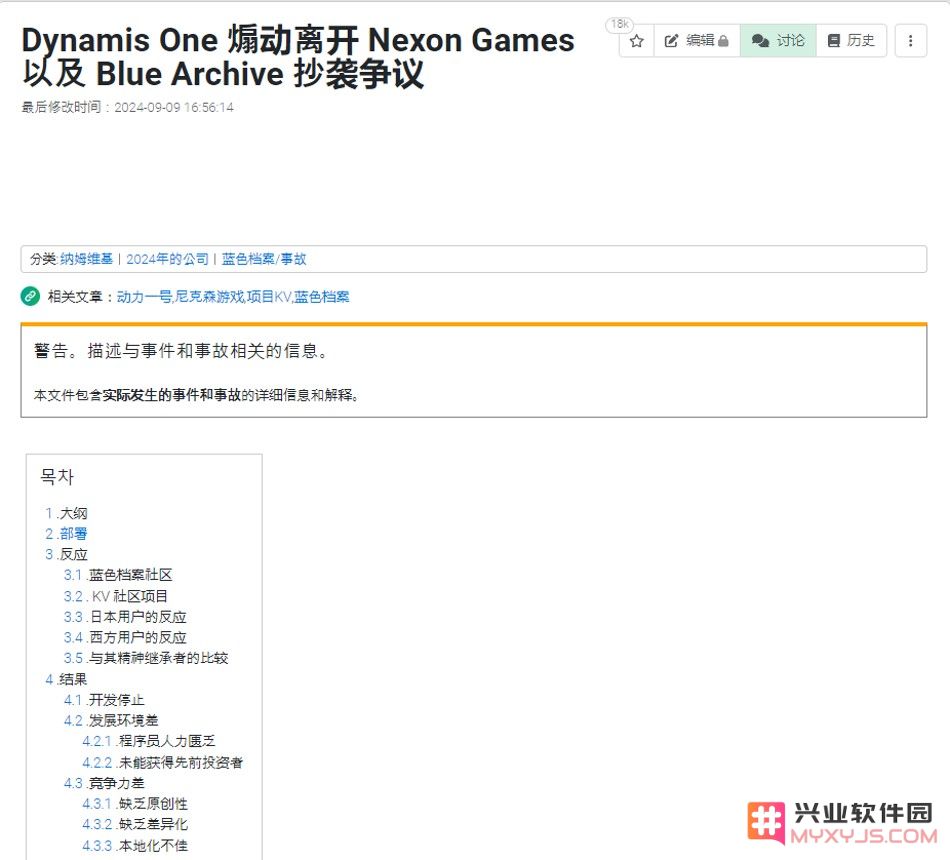
Task: Click the bold text 实际发生的事件和事故
Action: [172, 395]
